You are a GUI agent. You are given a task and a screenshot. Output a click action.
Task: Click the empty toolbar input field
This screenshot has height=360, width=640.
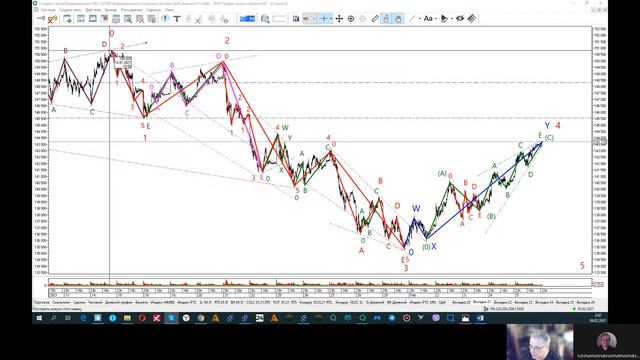279,19
